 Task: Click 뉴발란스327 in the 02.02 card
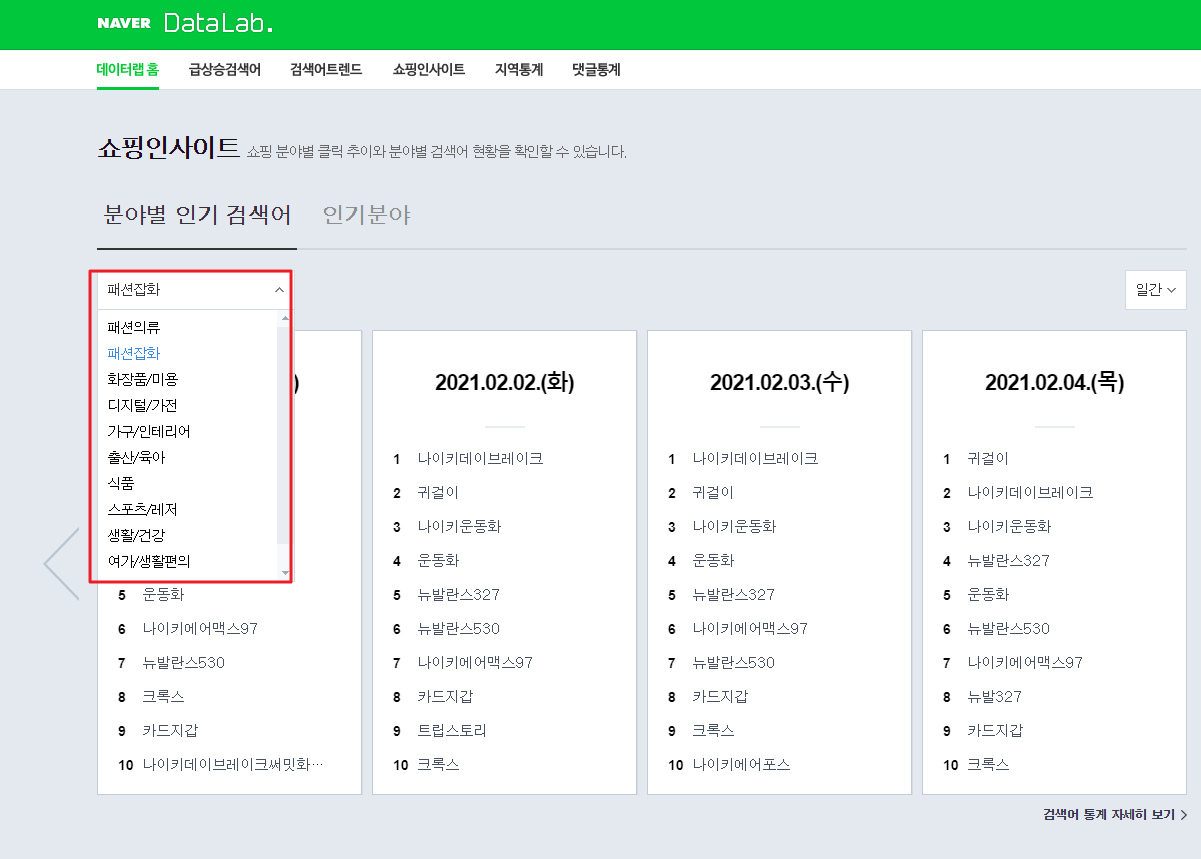pos(459,595)
